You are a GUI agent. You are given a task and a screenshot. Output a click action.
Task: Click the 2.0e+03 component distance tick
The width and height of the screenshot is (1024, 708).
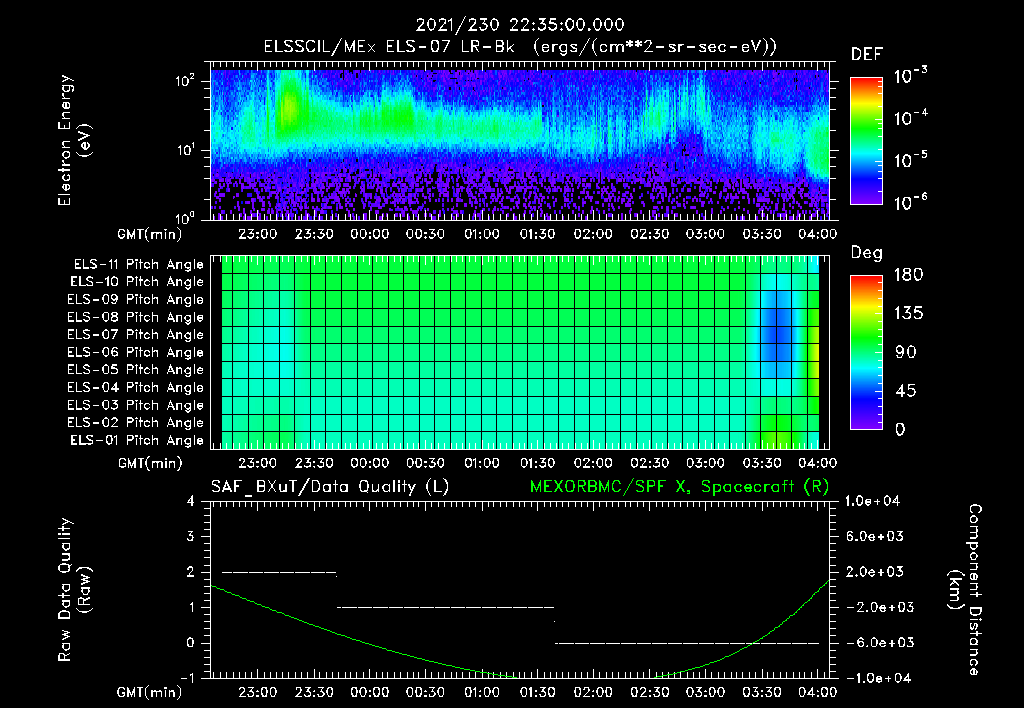[875, 571]
